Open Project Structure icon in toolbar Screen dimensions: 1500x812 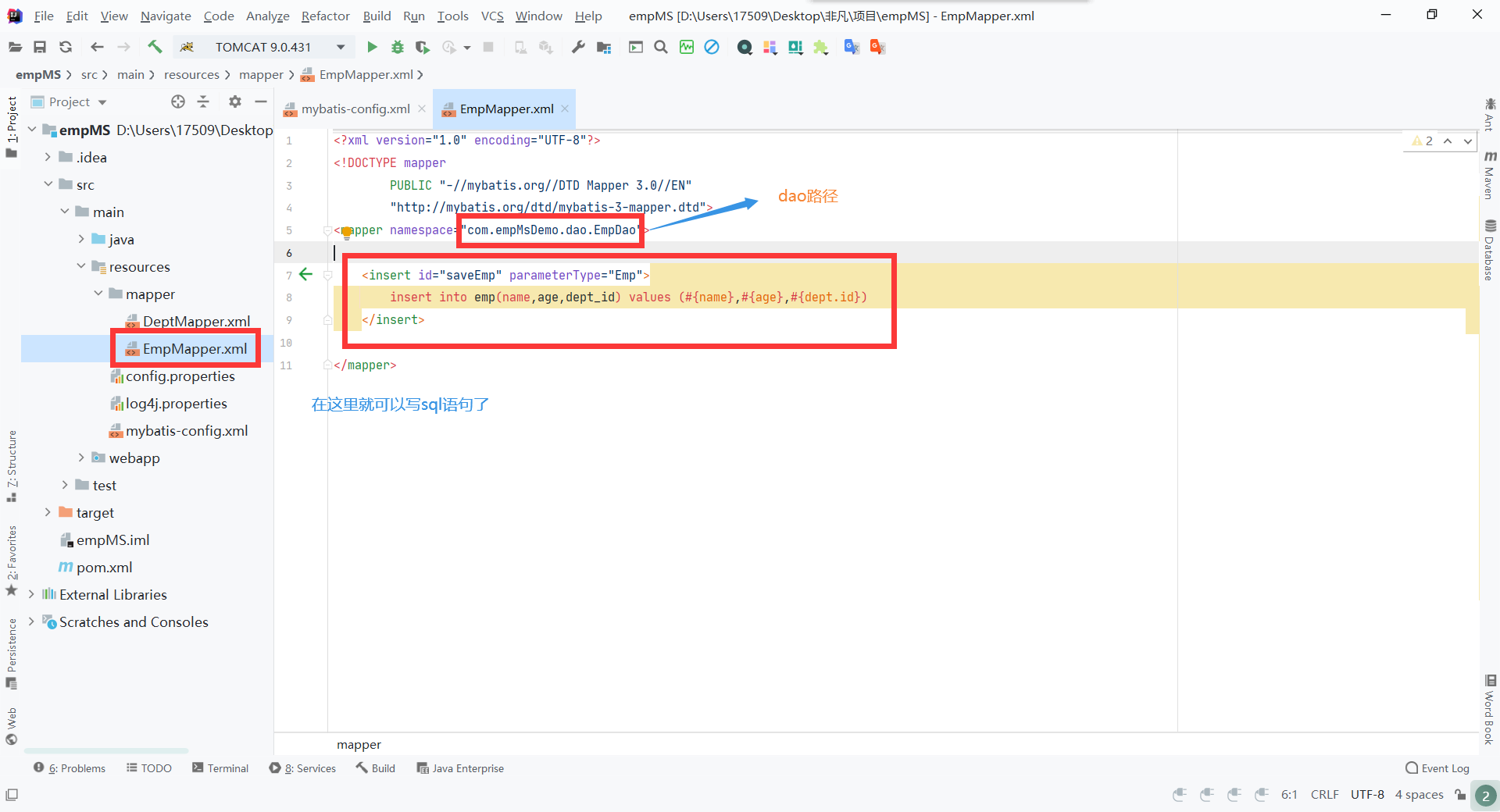pyautogui.click(x=603, y=48)
